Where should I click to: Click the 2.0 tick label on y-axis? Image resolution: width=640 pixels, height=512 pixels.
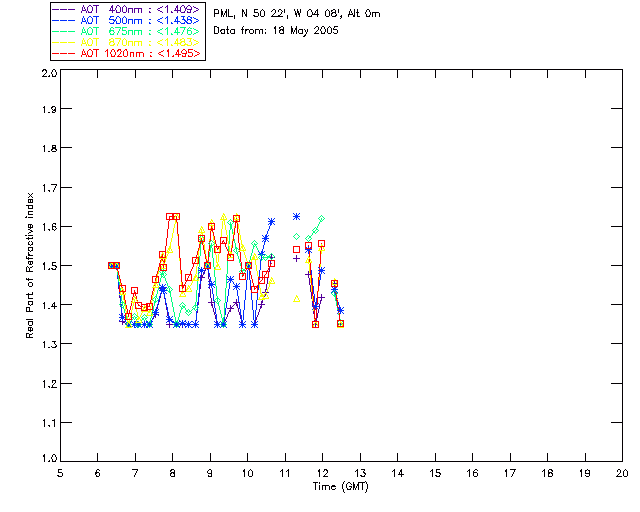47,74
